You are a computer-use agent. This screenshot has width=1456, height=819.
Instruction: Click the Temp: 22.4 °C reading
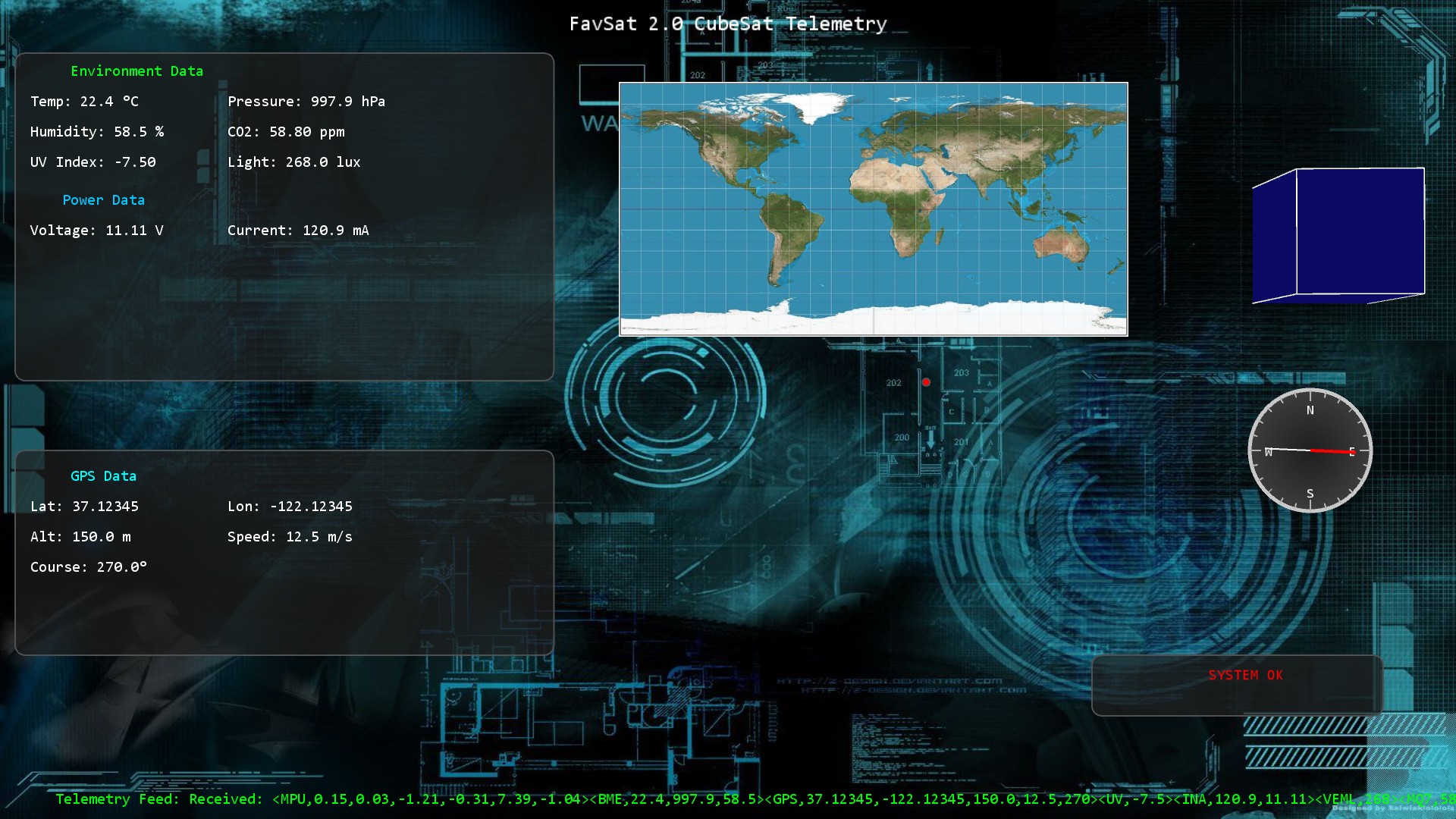point(84,102)
